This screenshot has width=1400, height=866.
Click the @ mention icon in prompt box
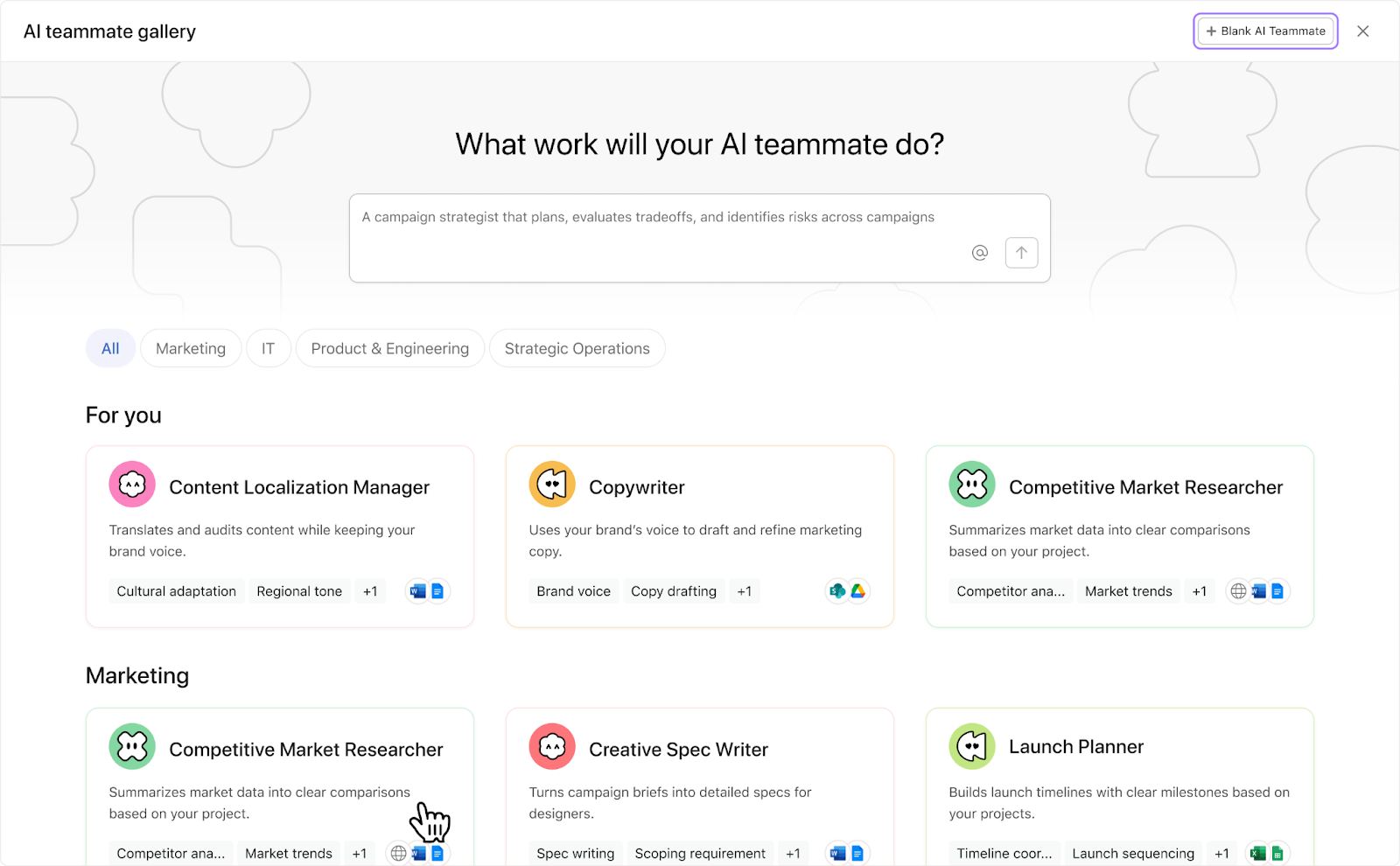(979, 253)
